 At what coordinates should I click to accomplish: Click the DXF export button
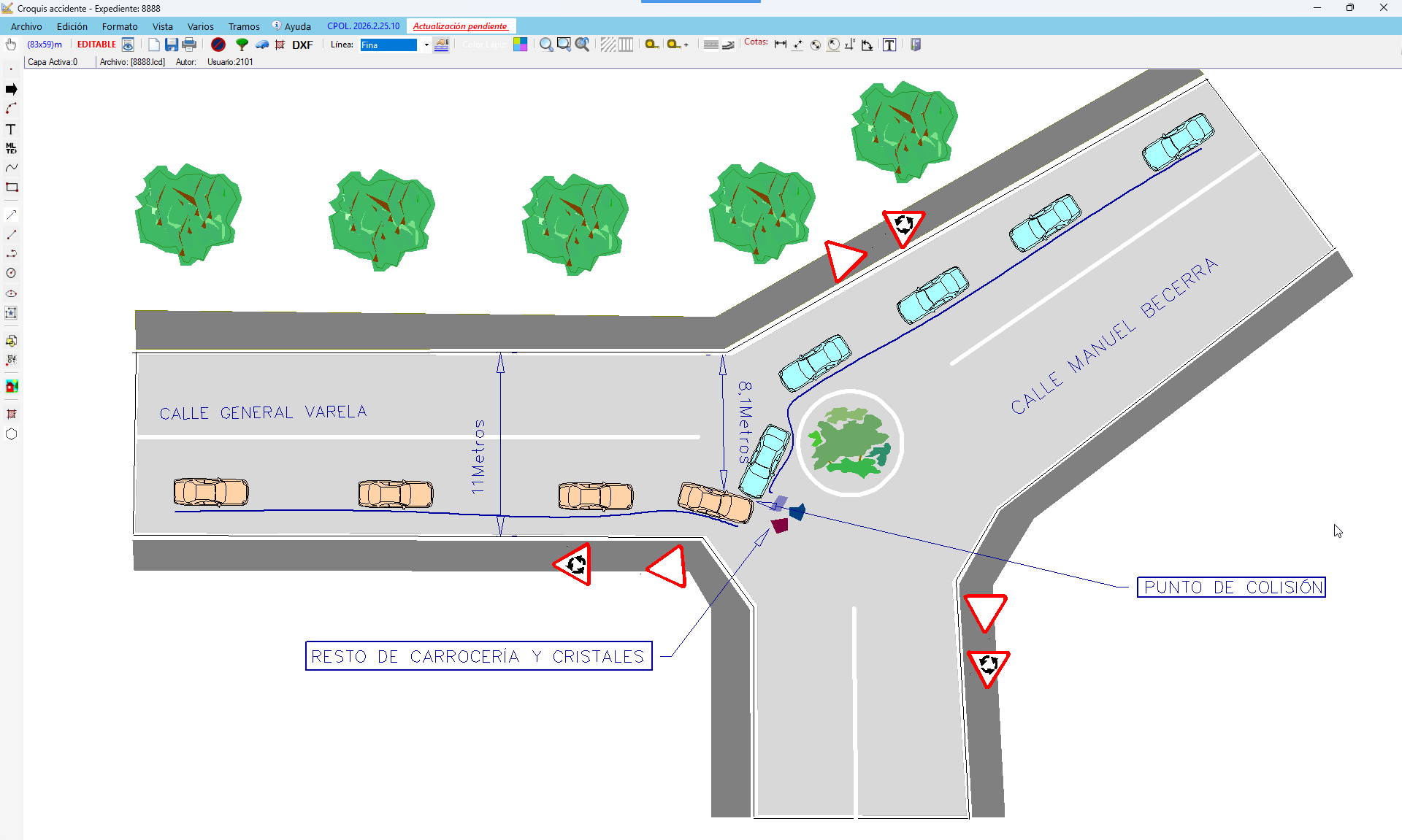[302, 45]
